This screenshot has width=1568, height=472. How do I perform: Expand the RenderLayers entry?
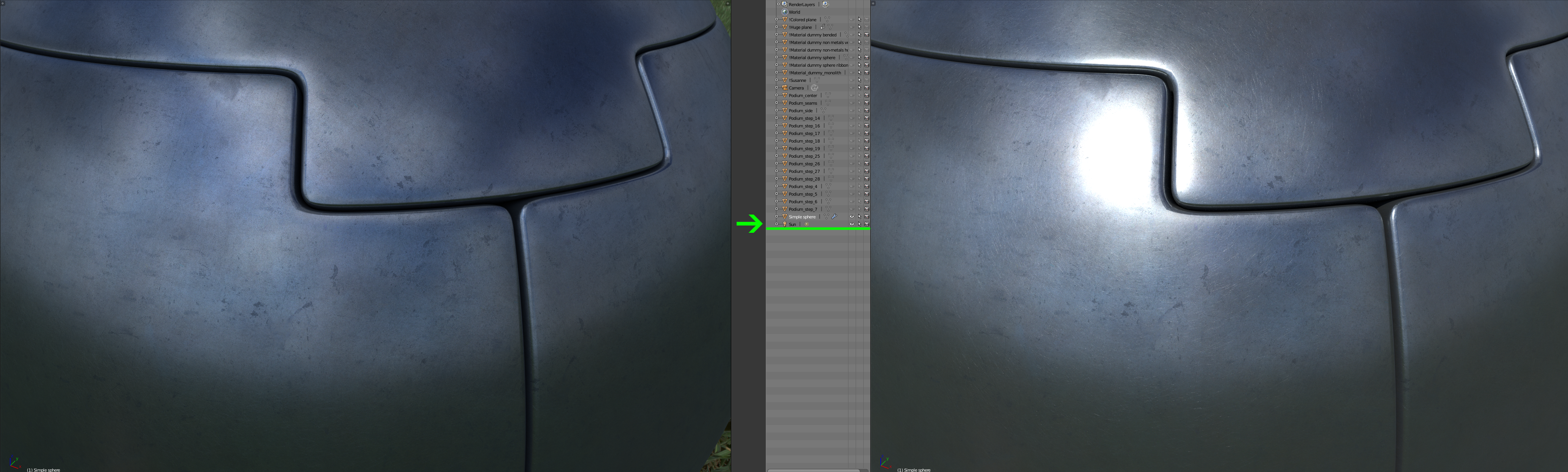click(778, 4)
